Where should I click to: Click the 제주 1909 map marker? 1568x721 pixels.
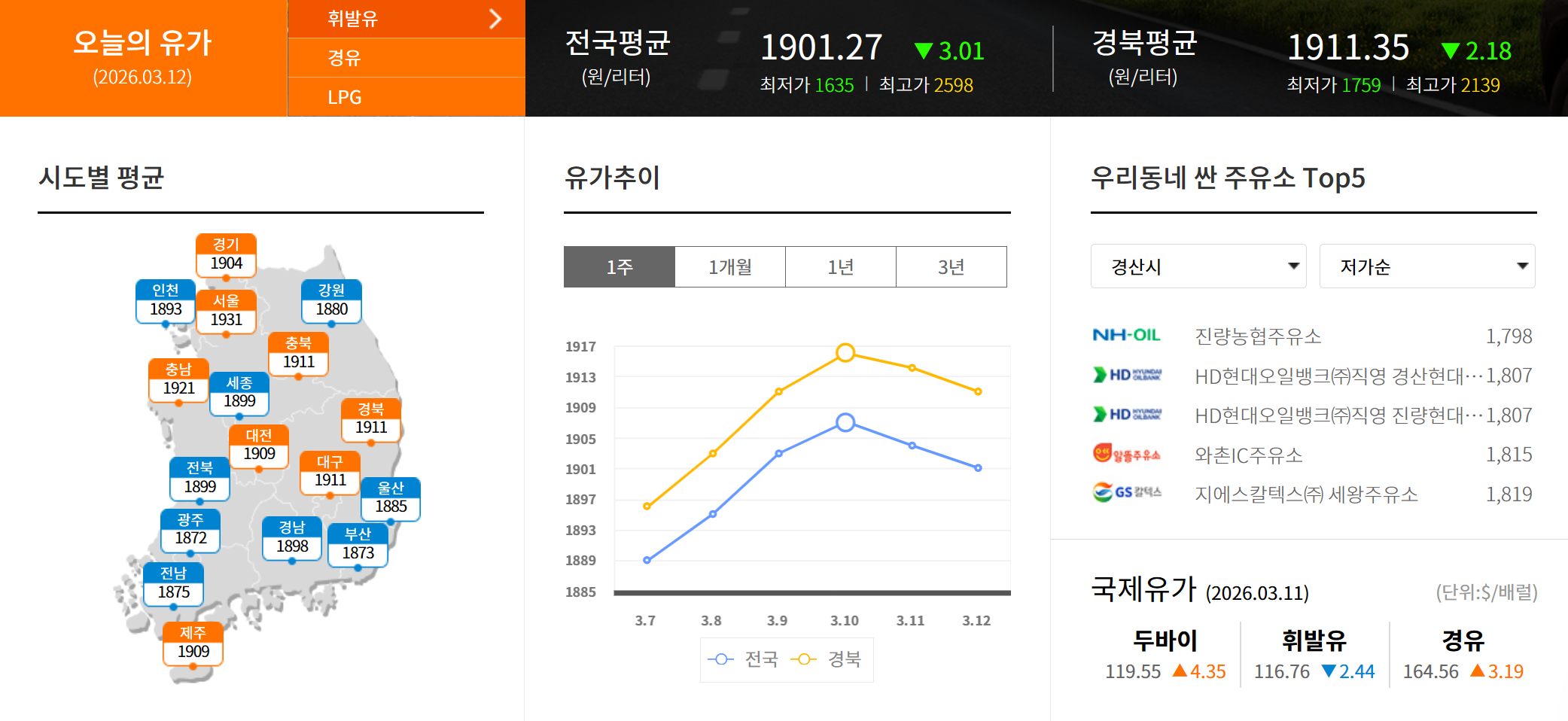193,644
